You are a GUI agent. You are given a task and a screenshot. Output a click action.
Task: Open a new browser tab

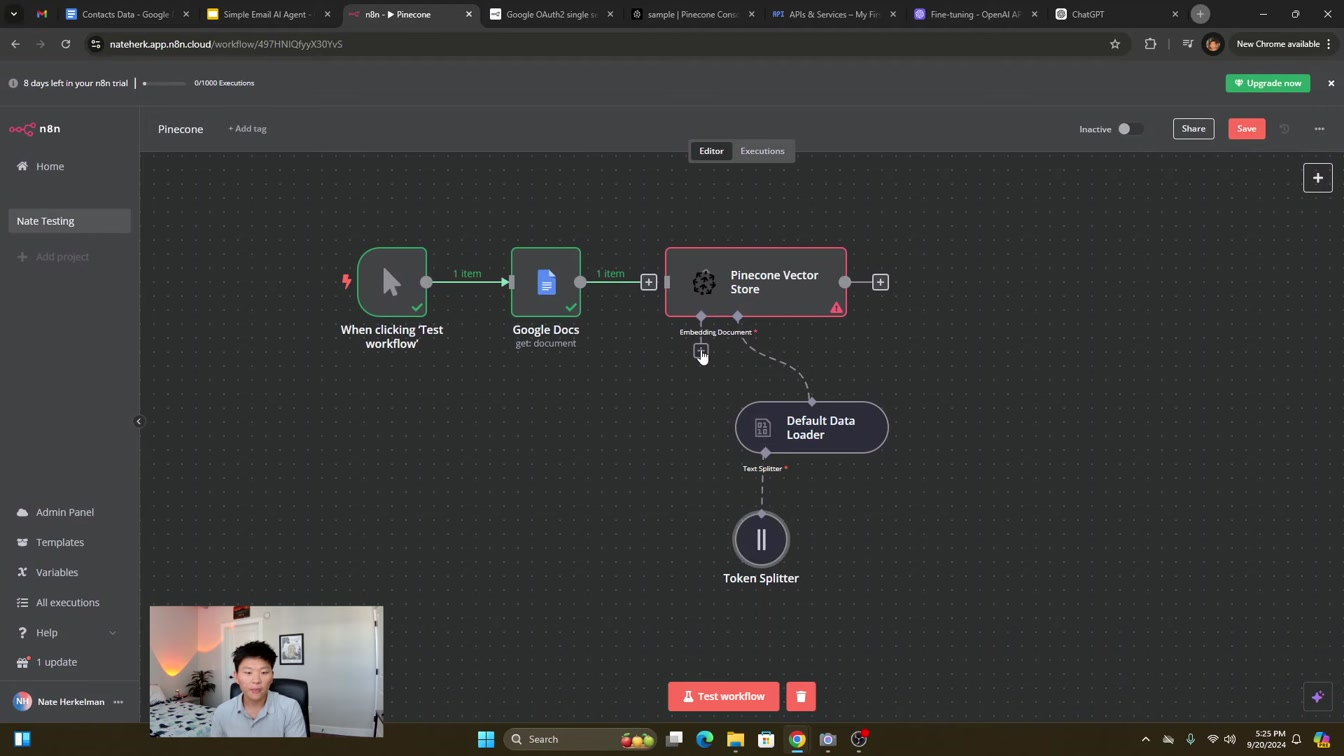[1200, 14]
